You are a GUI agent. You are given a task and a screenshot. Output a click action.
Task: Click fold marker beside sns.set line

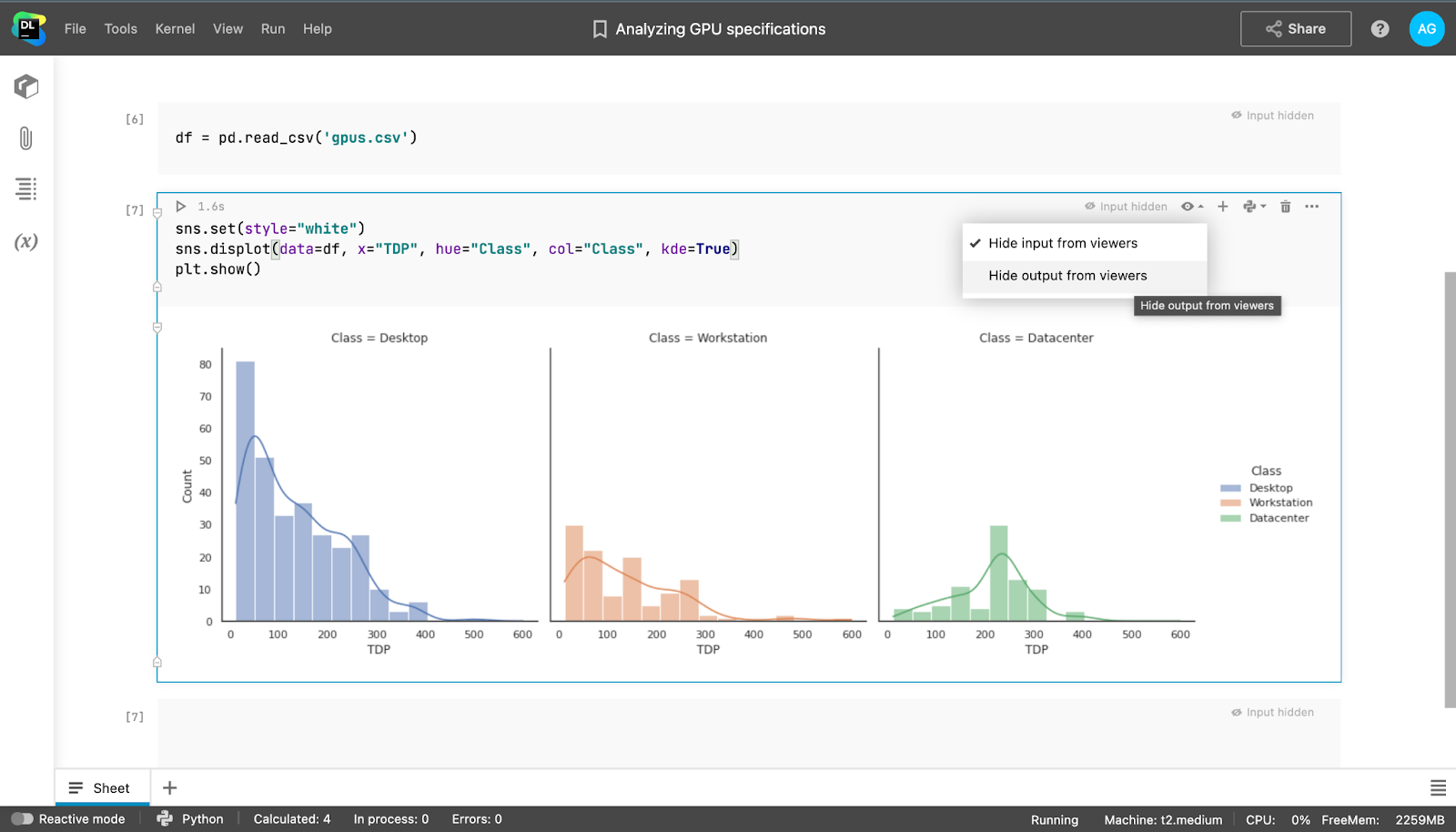pos(157,213)
